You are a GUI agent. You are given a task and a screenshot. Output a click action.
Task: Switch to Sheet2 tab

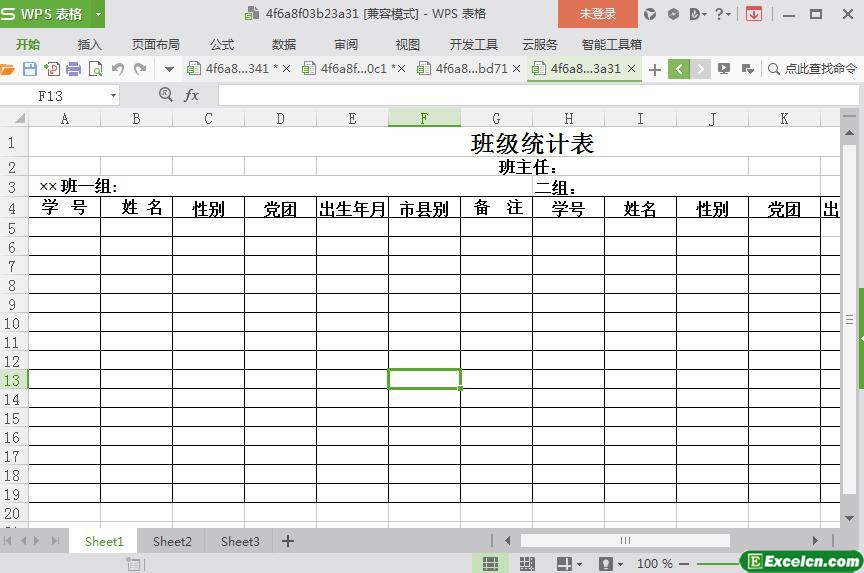[172, 542]
